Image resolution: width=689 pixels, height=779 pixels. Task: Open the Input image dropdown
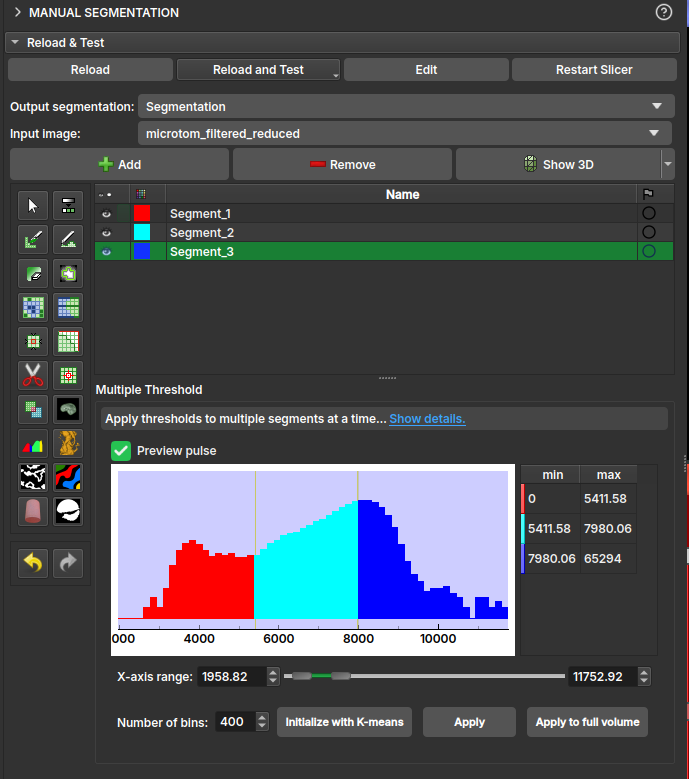click(404, 133)
